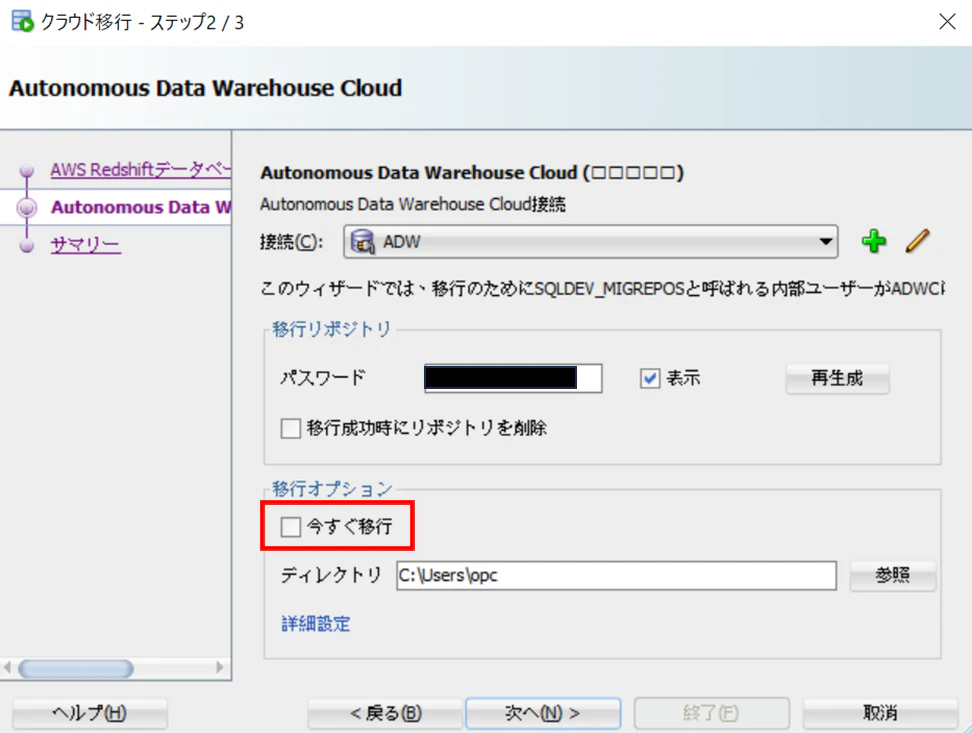The width and height of the screenshot is (972, 733).
Task: Click the sidebar horizontal scrollbar thumb
Action: (x=76, y=669)
